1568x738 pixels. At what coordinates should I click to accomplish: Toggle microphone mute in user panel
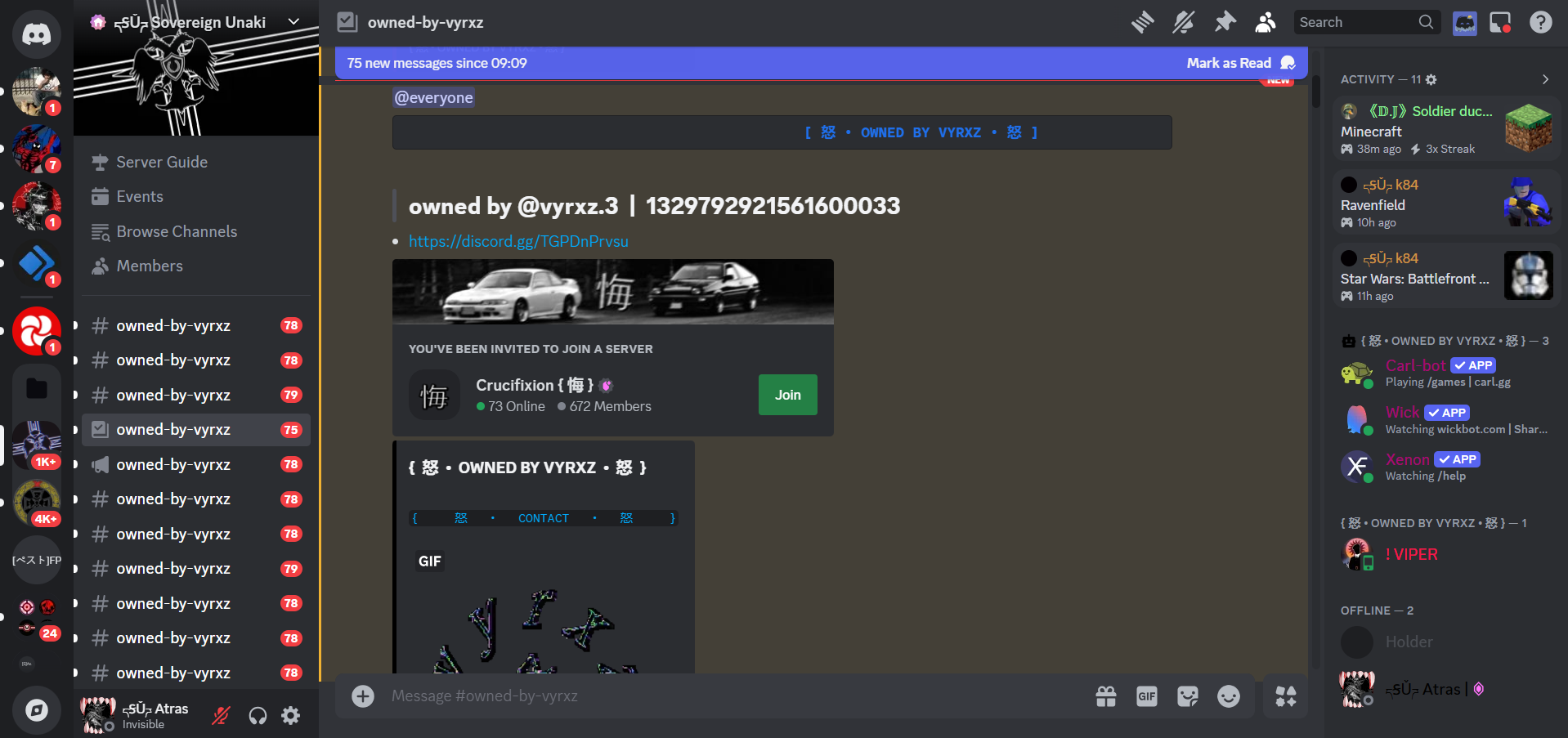(x=221, y=716)
